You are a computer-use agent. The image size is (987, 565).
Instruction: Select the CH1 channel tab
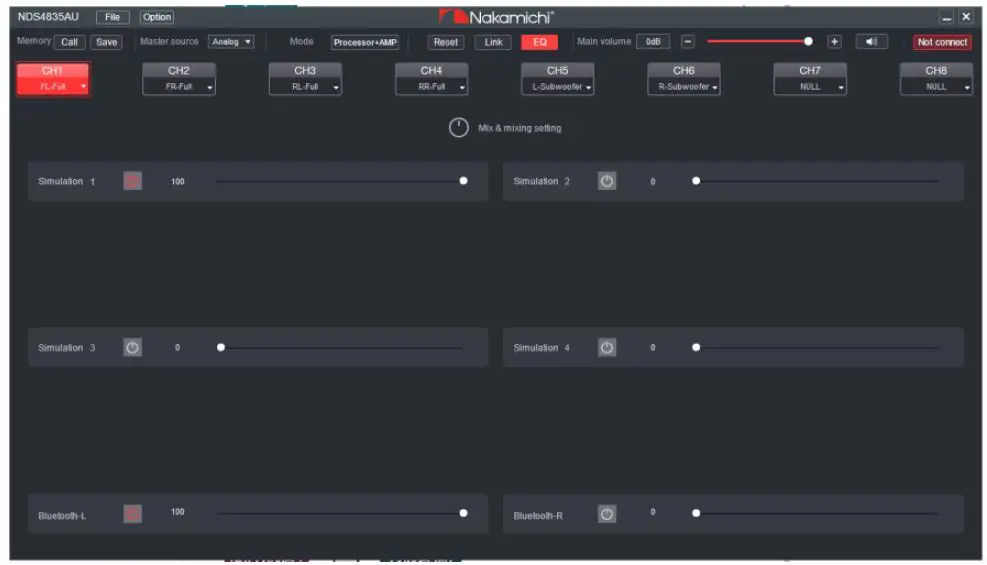point(53,70)
